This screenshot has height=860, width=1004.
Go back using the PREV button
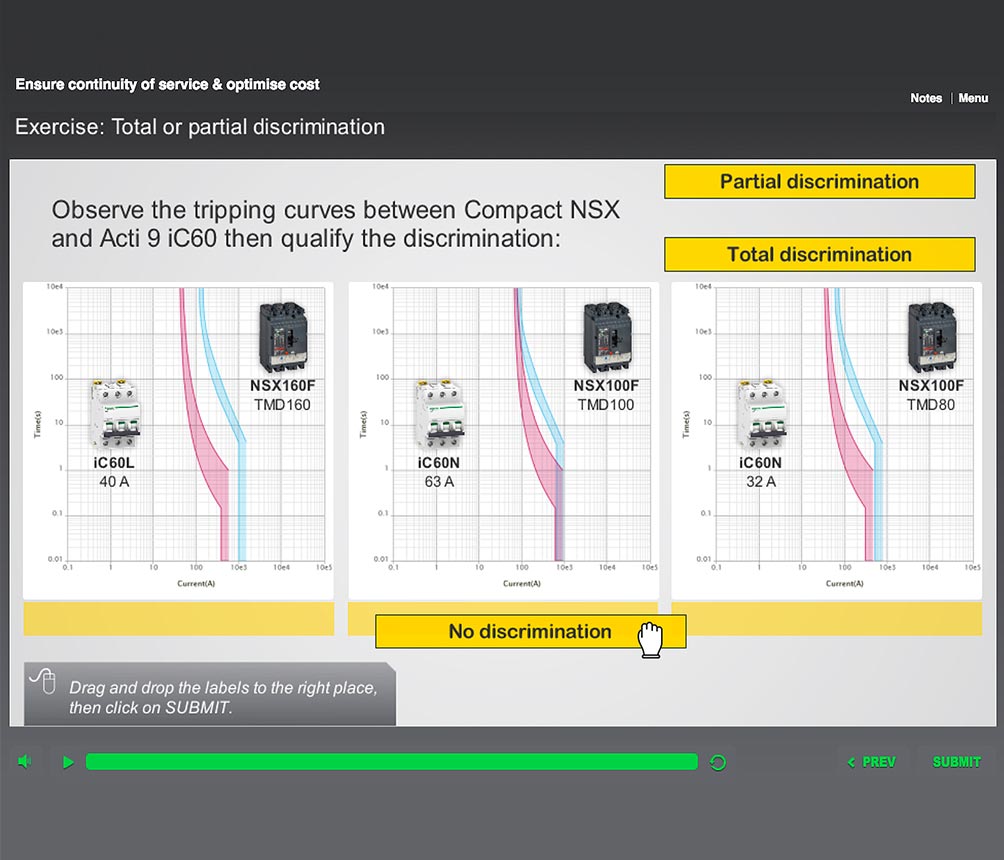[x=871, y=761]
